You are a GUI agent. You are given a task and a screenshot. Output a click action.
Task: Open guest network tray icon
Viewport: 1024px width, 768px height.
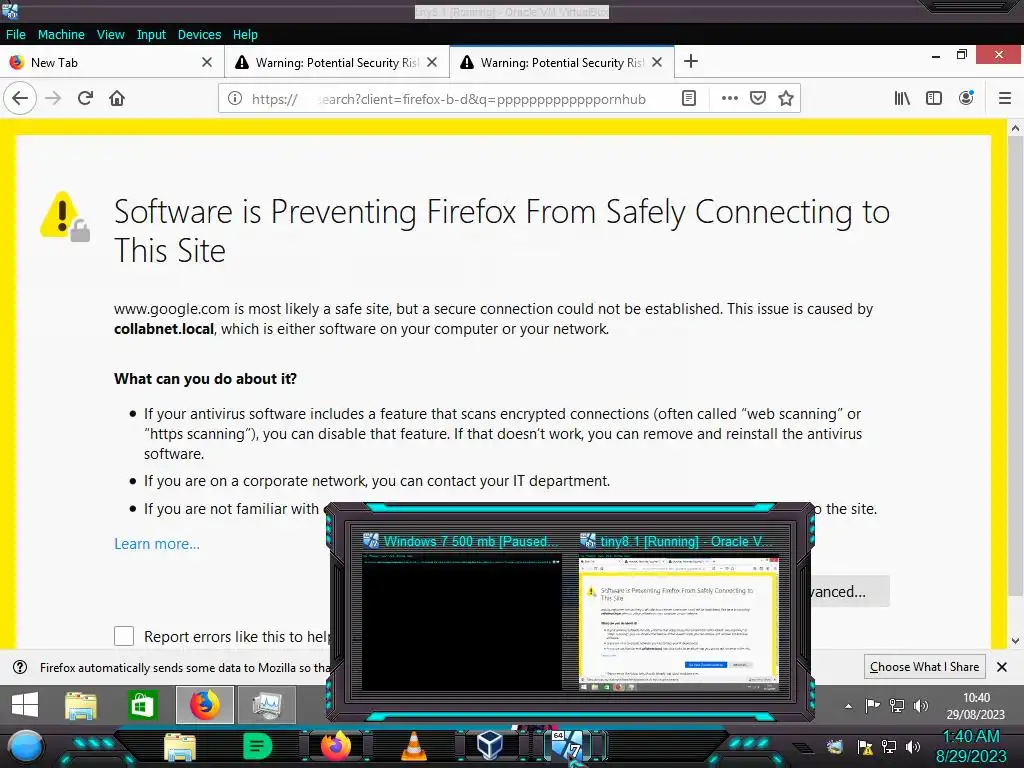coord(897,706)
